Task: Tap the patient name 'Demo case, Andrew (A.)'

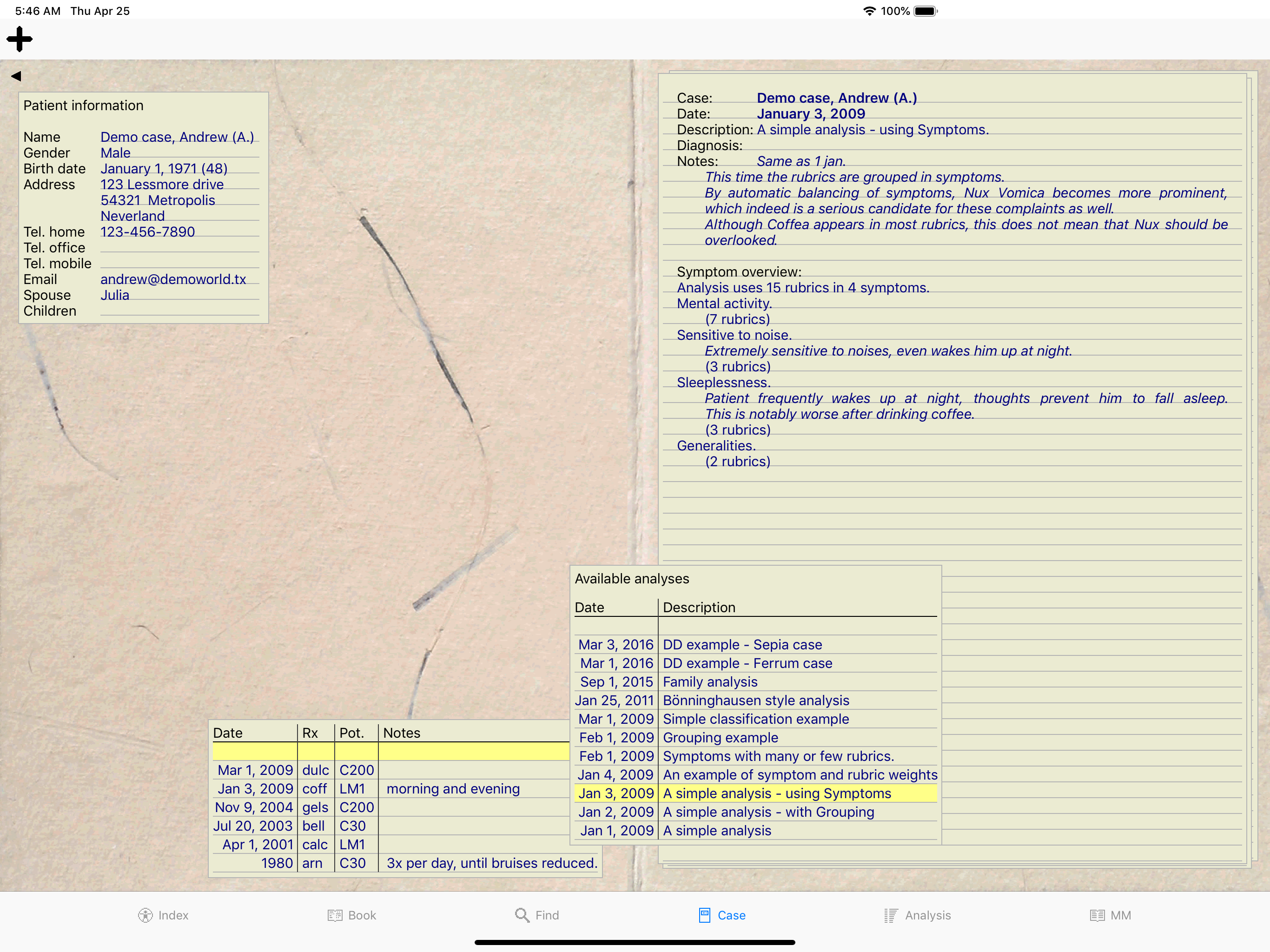Action: coord(178,137)
